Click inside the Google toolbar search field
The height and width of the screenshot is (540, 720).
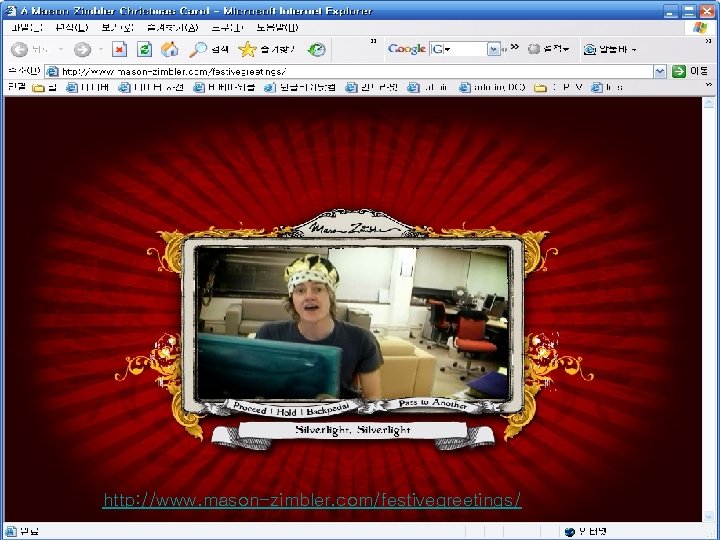[x=466, y=49]
